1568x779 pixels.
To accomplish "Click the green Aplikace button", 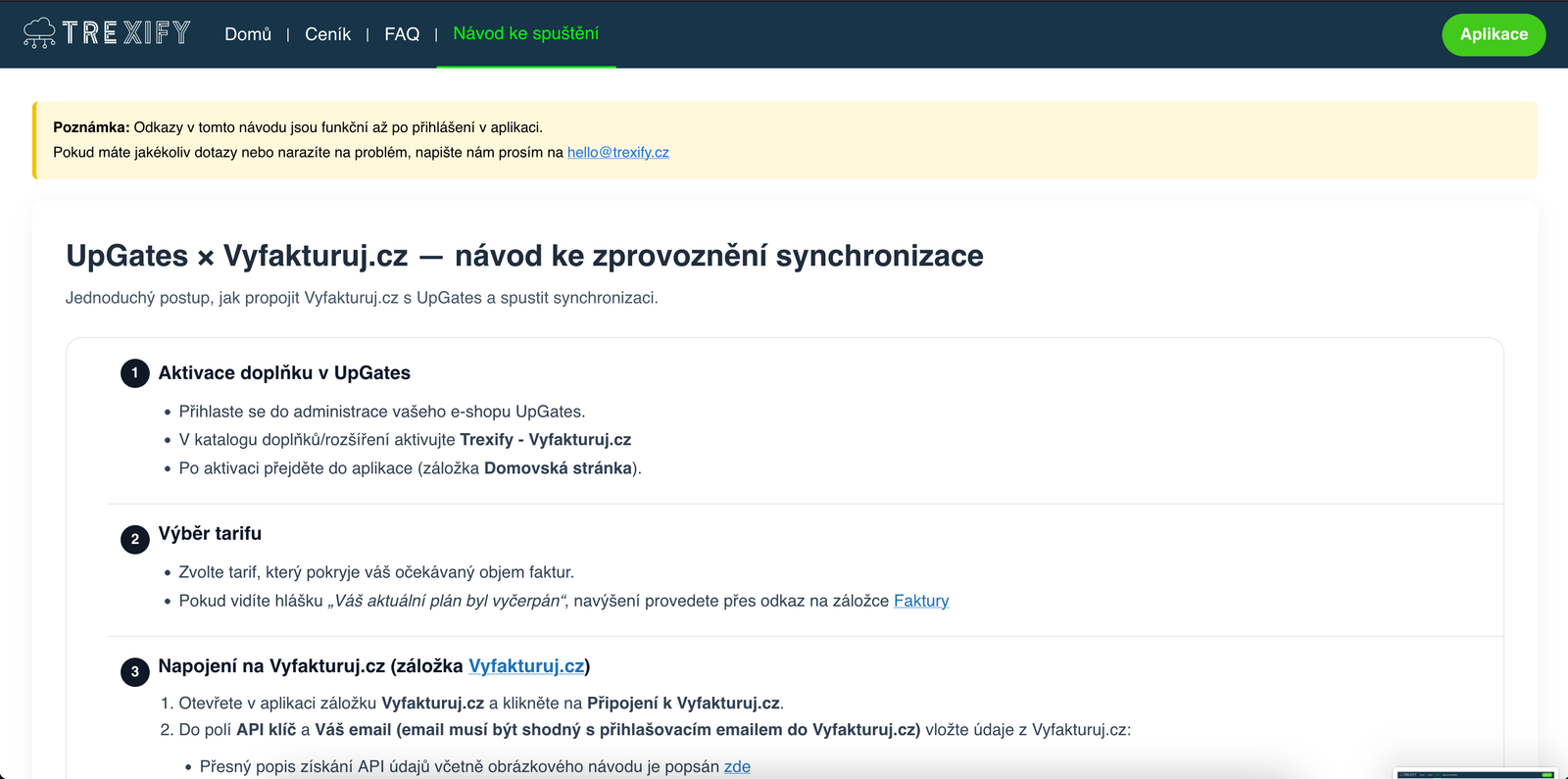I will point(1494,34).
